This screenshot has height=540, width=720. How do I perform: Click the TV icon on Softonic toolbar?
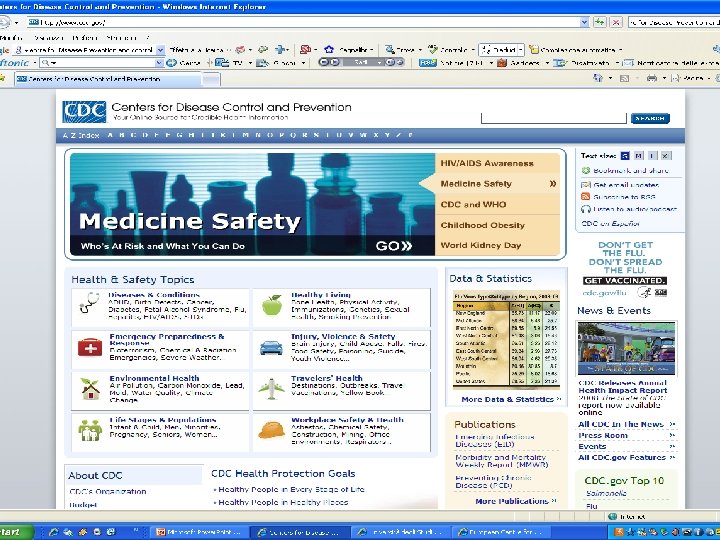coord(222,62)
